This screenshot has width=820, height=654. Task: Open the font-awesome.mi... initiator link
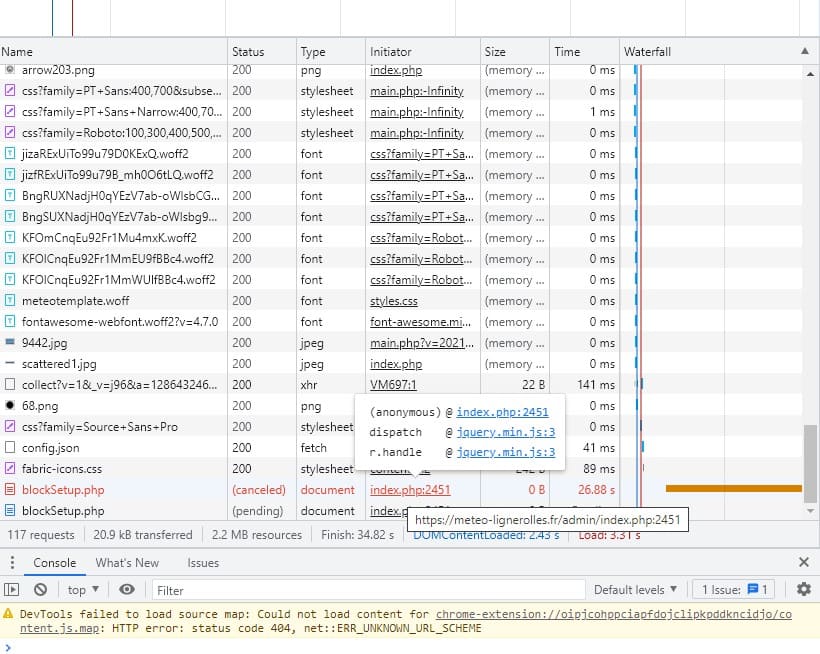click(x=420, y=322)
